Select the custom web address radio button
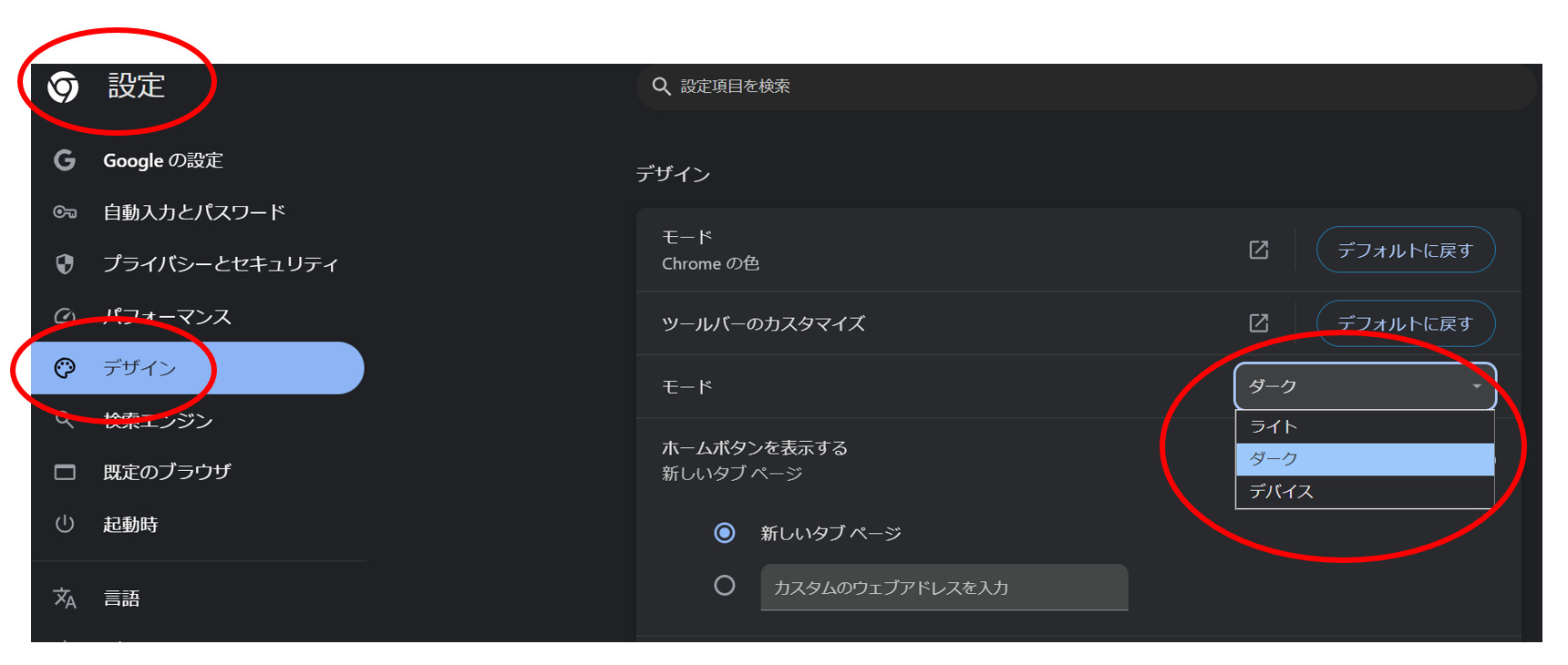This screenshot has height=665, width=1568. [725, 586]
